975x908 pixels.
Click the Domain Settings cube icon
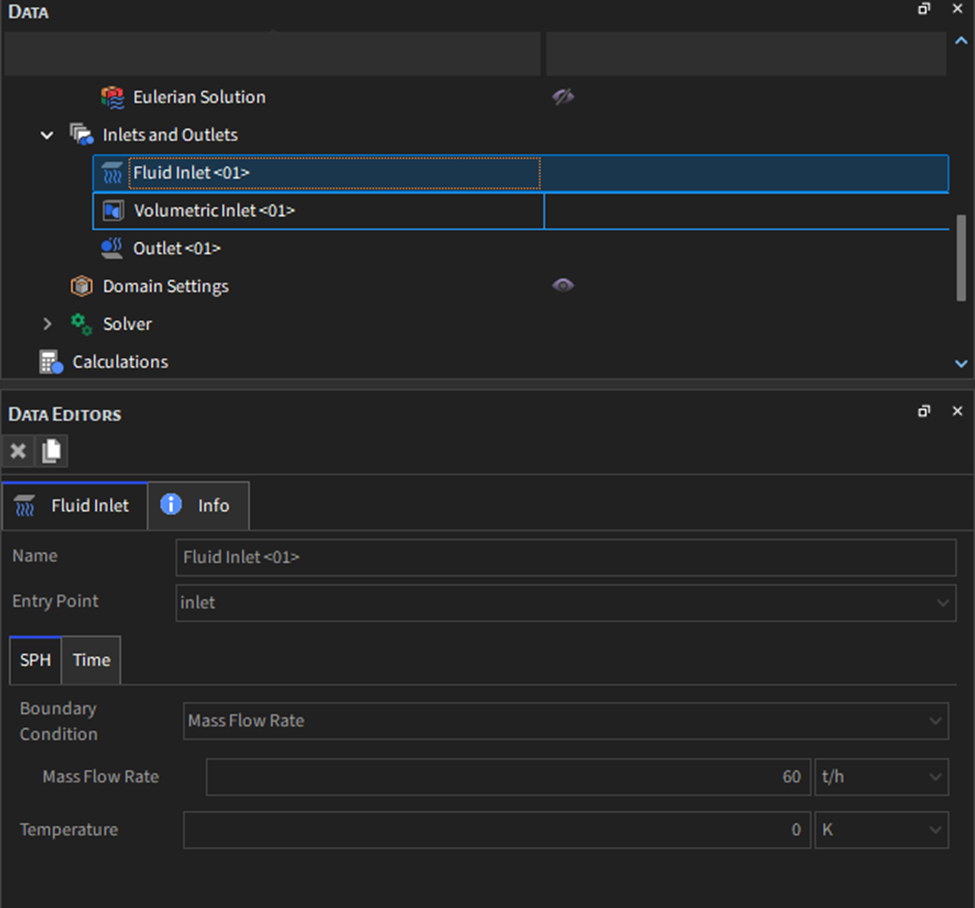[x=82, y=286]
